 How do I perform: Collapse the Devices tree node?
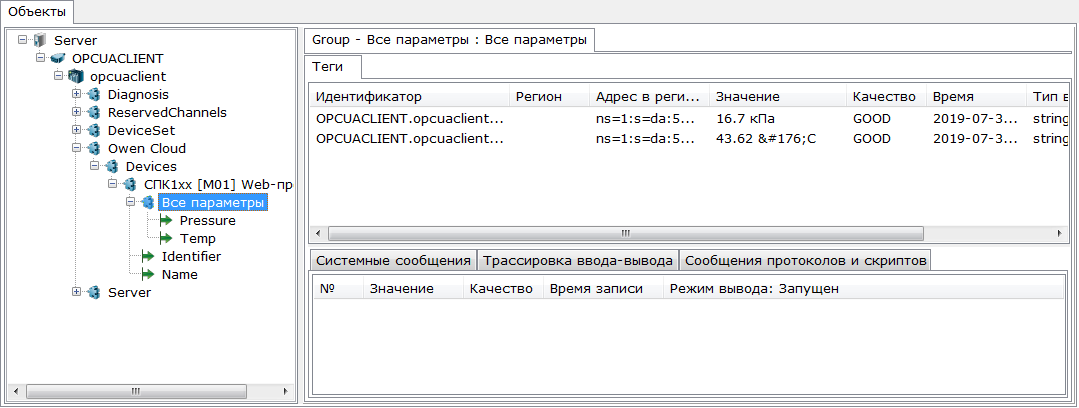pyautogui.click(x=94, y=166)
